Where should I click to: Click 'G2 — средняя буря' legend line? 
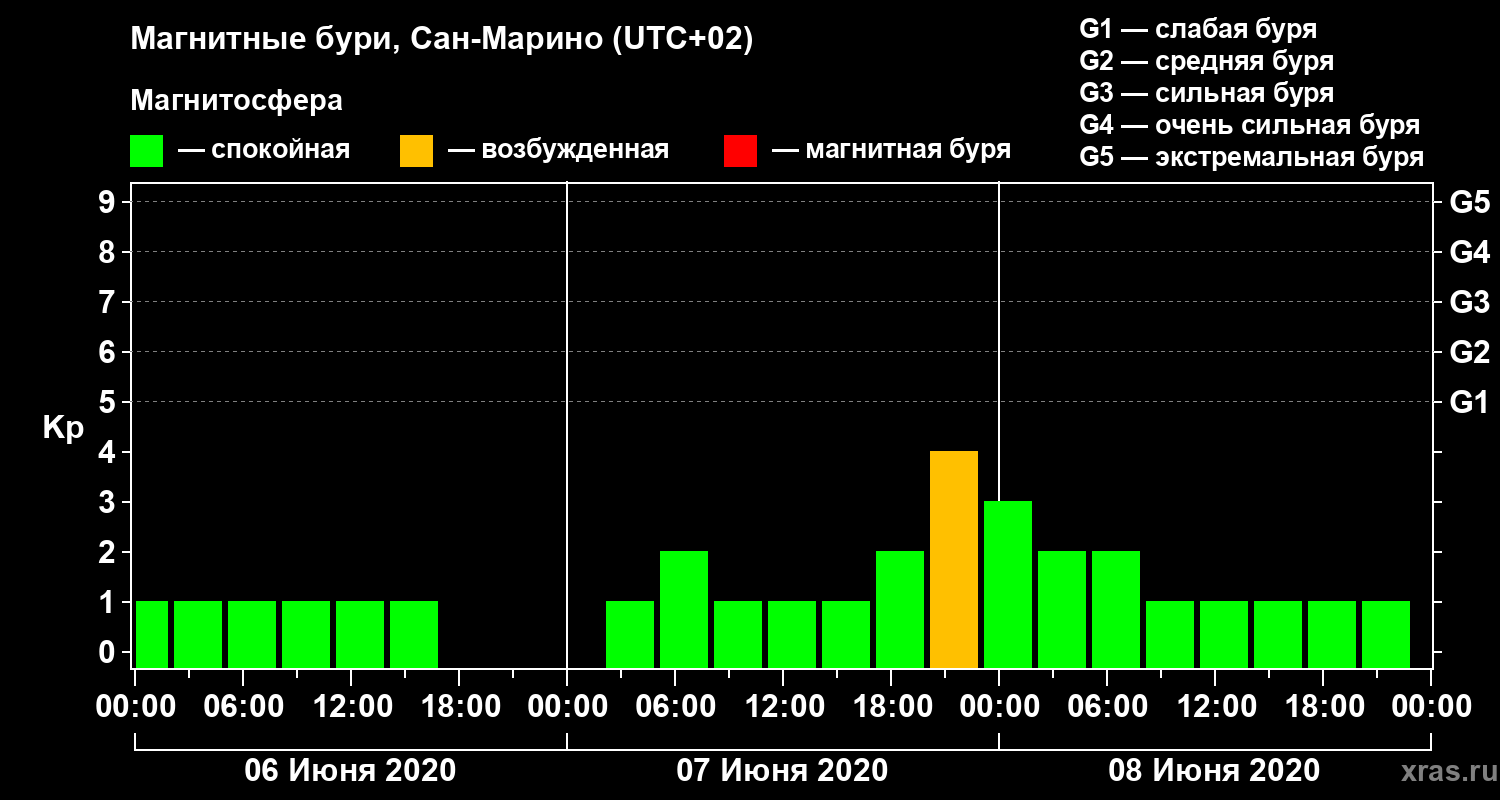coord(1206,61)
